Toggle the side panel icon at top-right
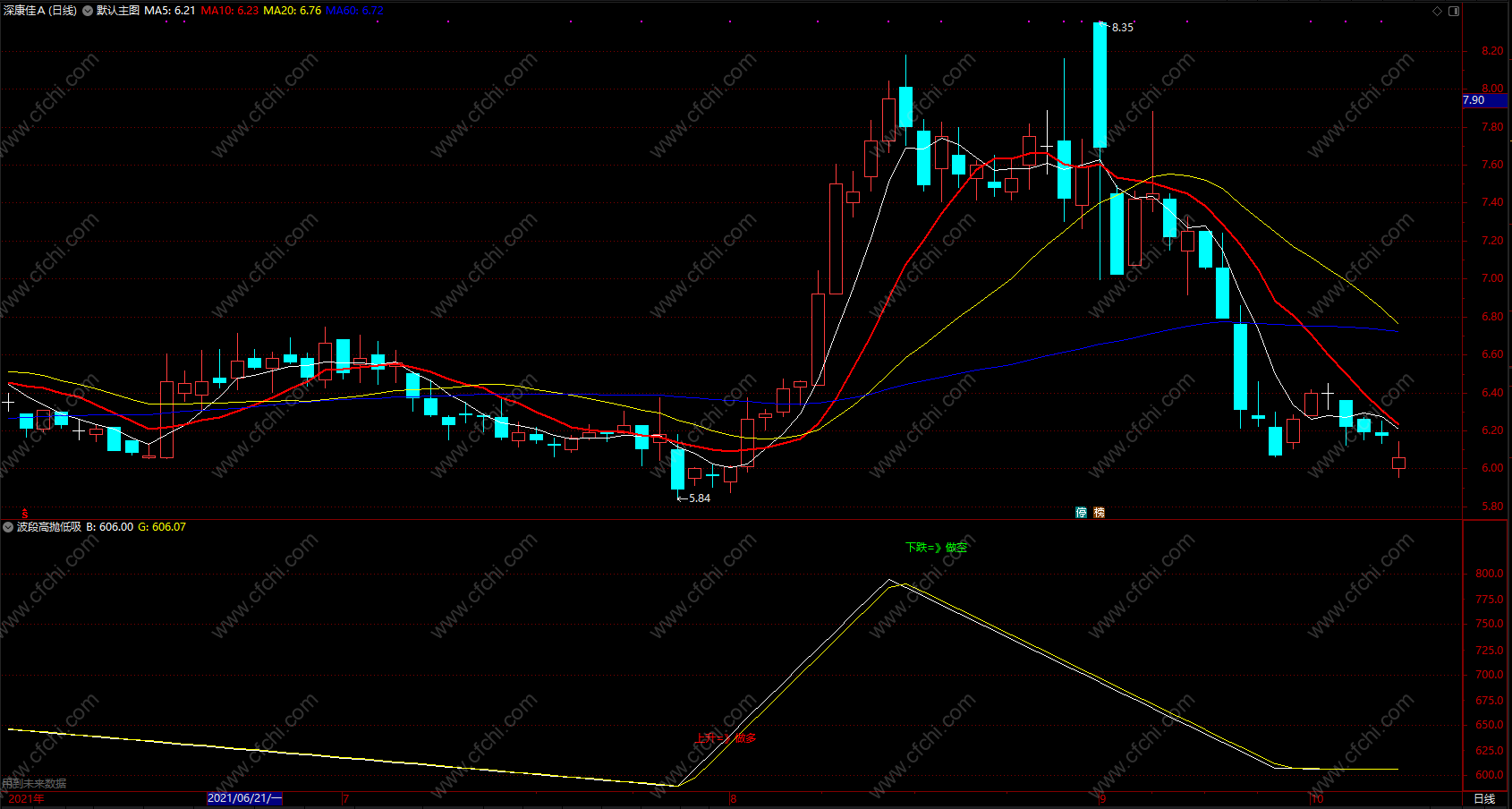The image size is (1512, 809). pyautogui.click(x=1454, y=11)
